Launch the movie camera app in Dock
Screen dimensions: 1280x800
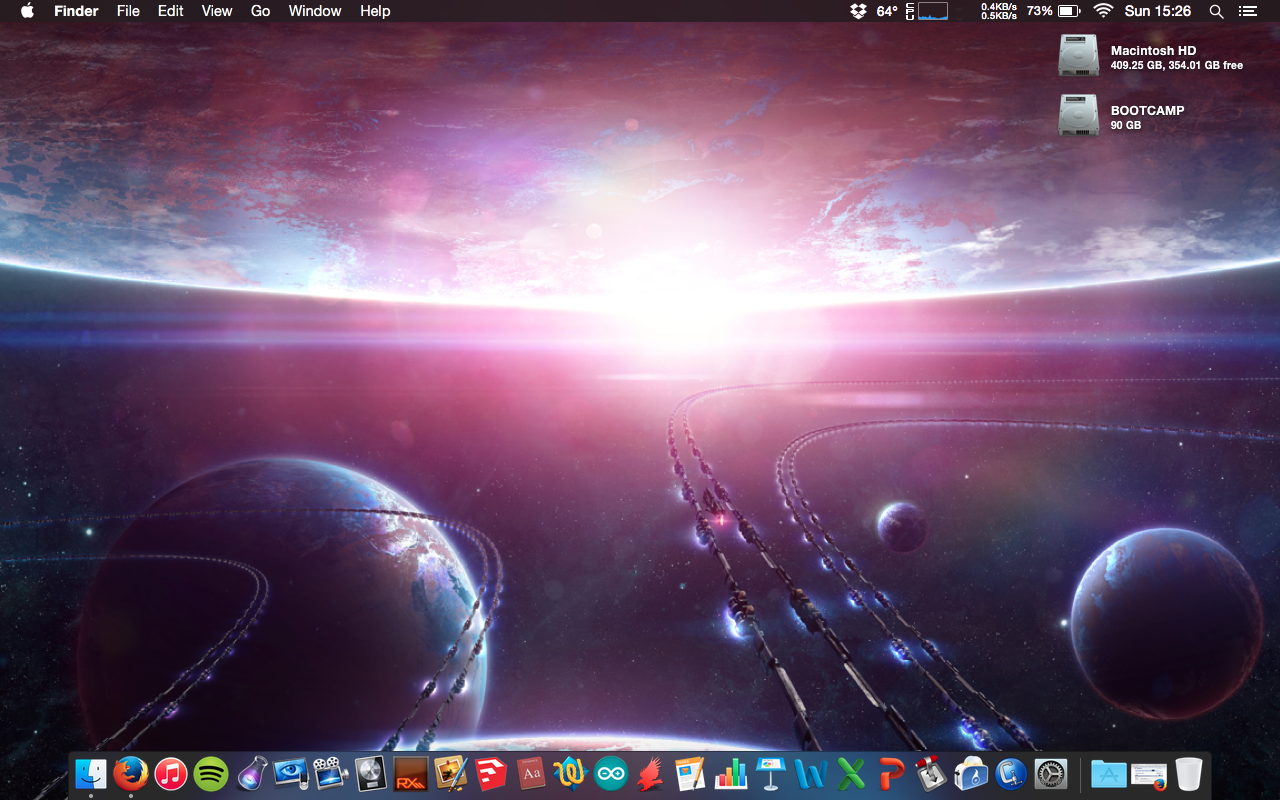pyautogui.click(x=331, y=773)
